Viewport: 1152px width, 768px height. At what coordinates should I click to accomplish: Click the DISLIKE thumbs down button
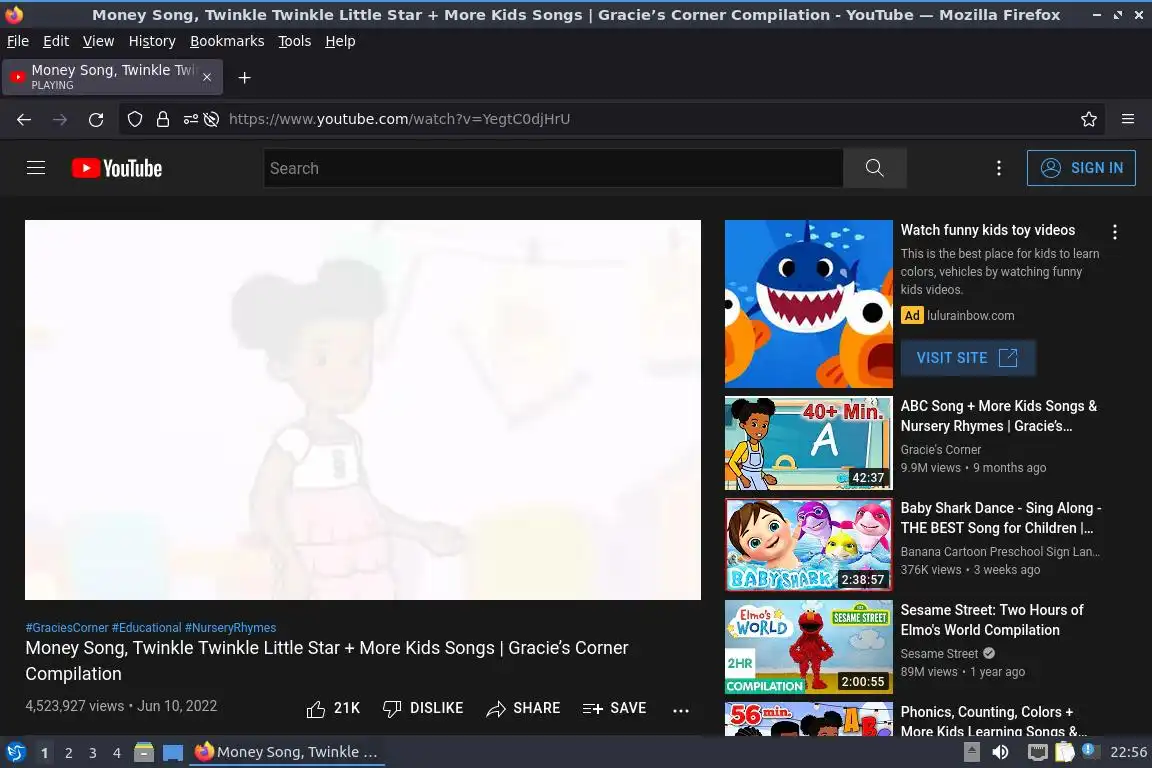pyautogui.click(x=423, y=708)
